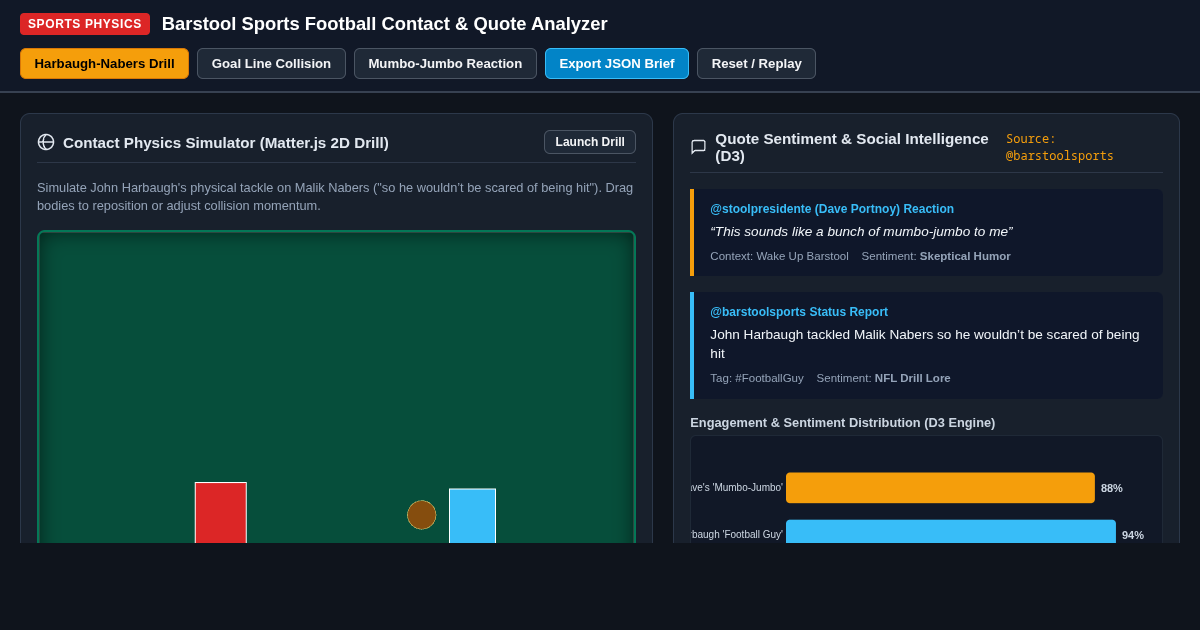Click the 'Sentiment: Skeptical Humor' text

click(936, 256)
